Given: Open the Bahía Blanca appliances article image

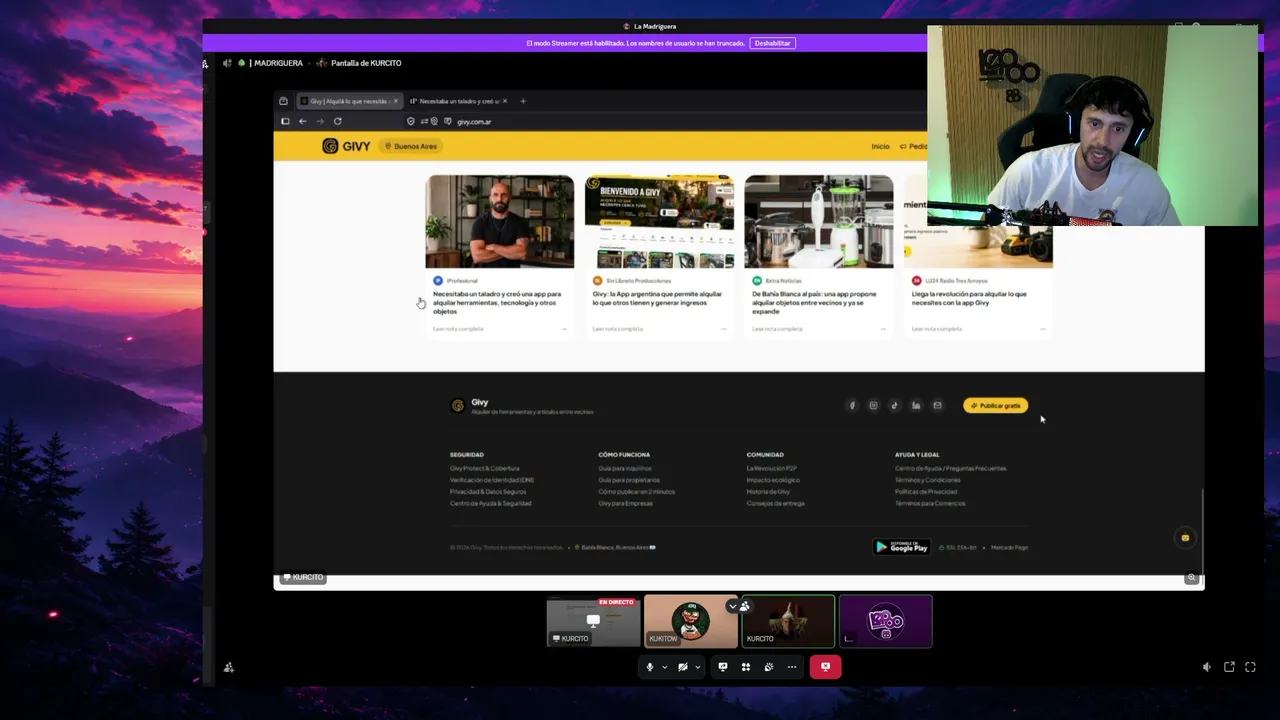Looking at the screenshot, I should (x=819, y=221).
